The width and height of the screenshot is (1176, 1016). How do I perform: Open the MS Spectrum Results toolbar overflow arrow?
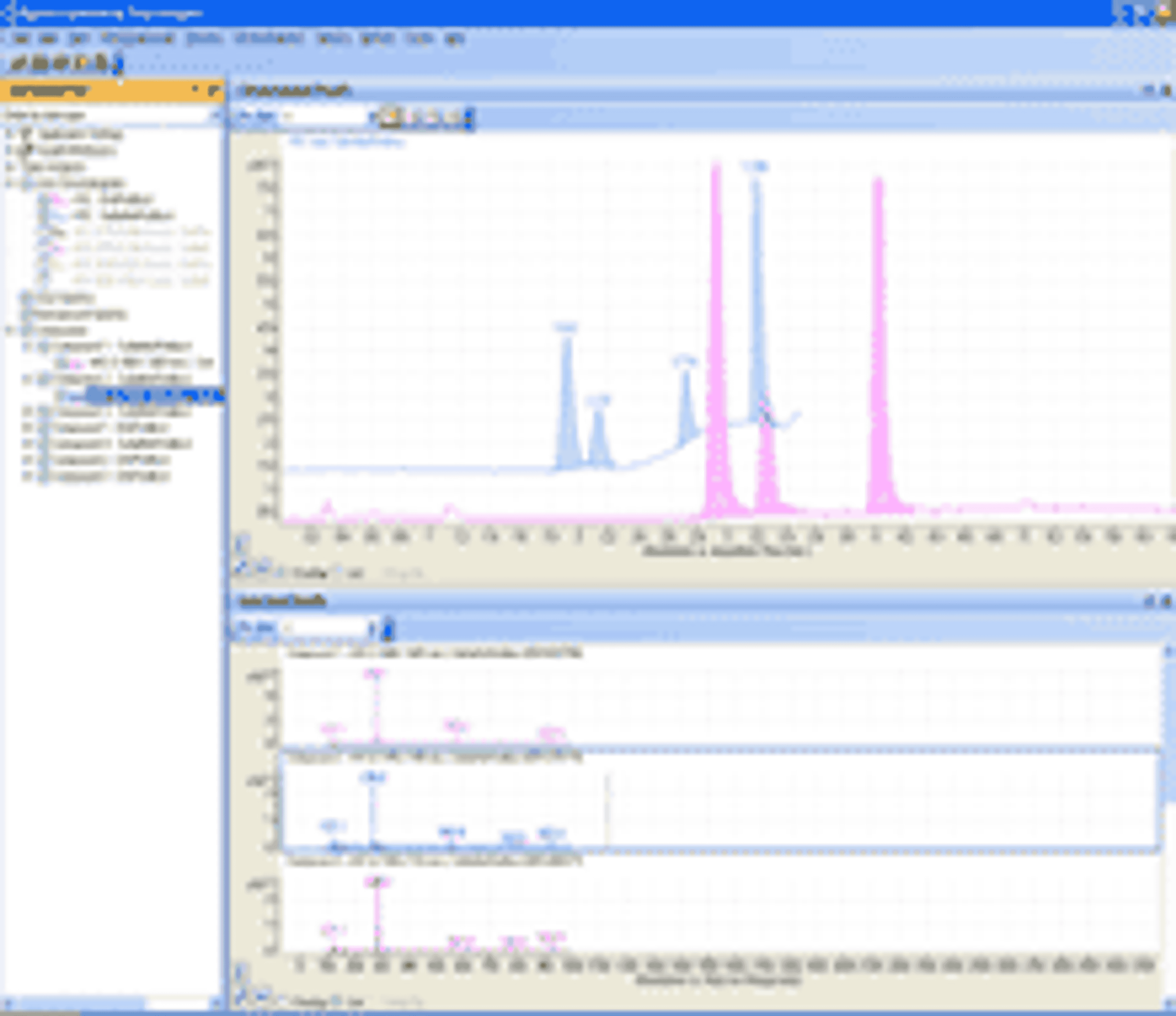[x=388, y=629]
